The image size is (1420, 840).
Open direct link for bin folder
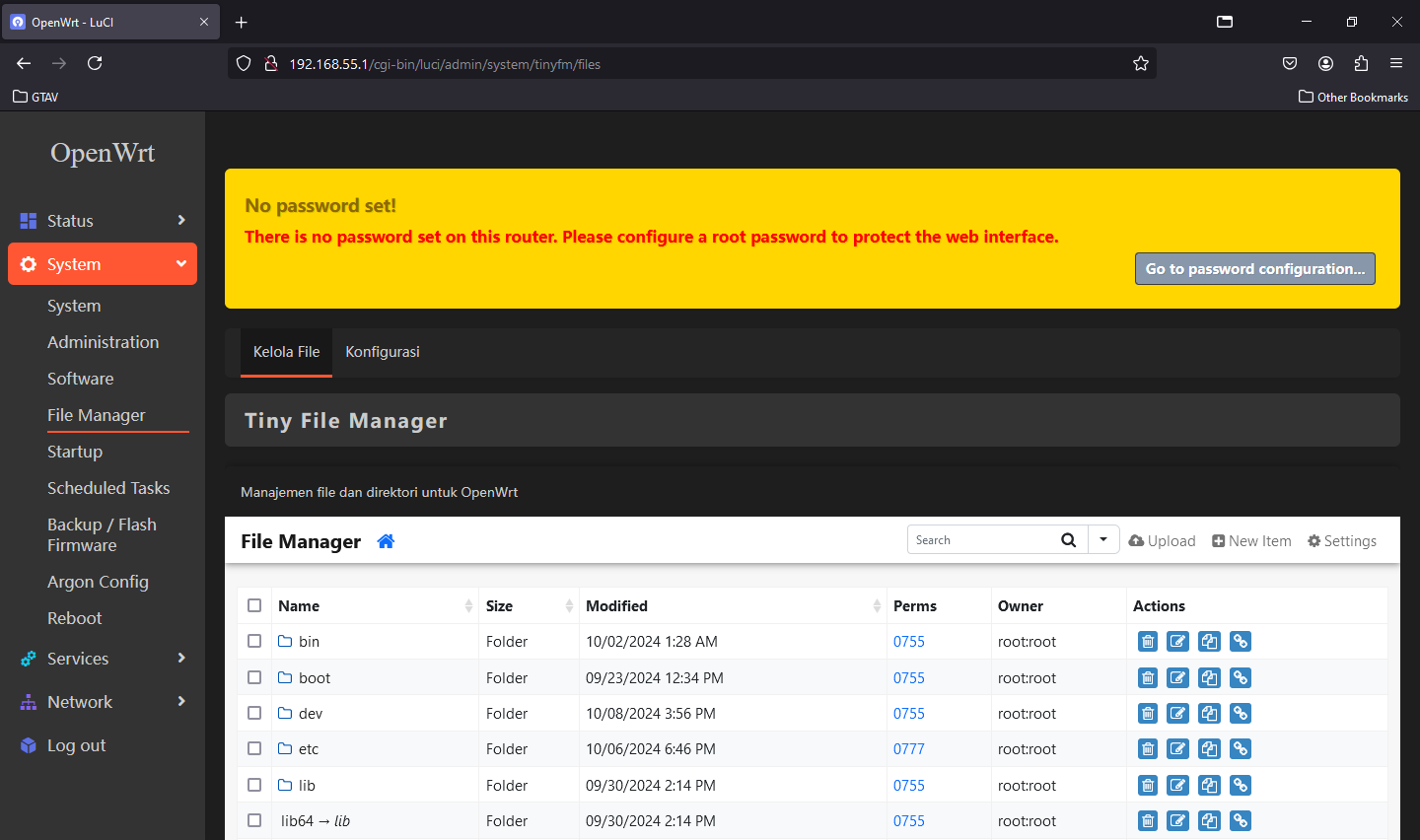click(1241, 642)
